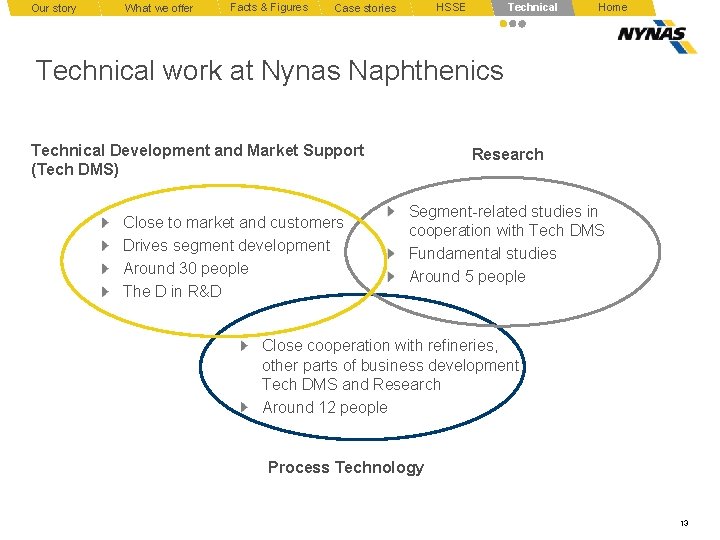Click the Technical work at Nynas Naphthenics title
Screen dimensions: 720x540
tap(270, 71)
